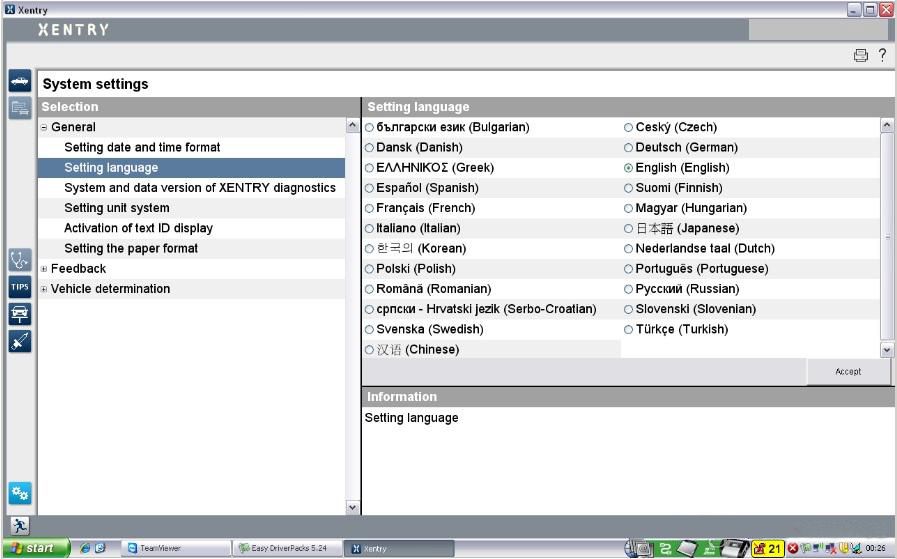Open the vehicle selection sidebar icon
This screenshot has height=559, width=897.
click(x=20, y=81)
